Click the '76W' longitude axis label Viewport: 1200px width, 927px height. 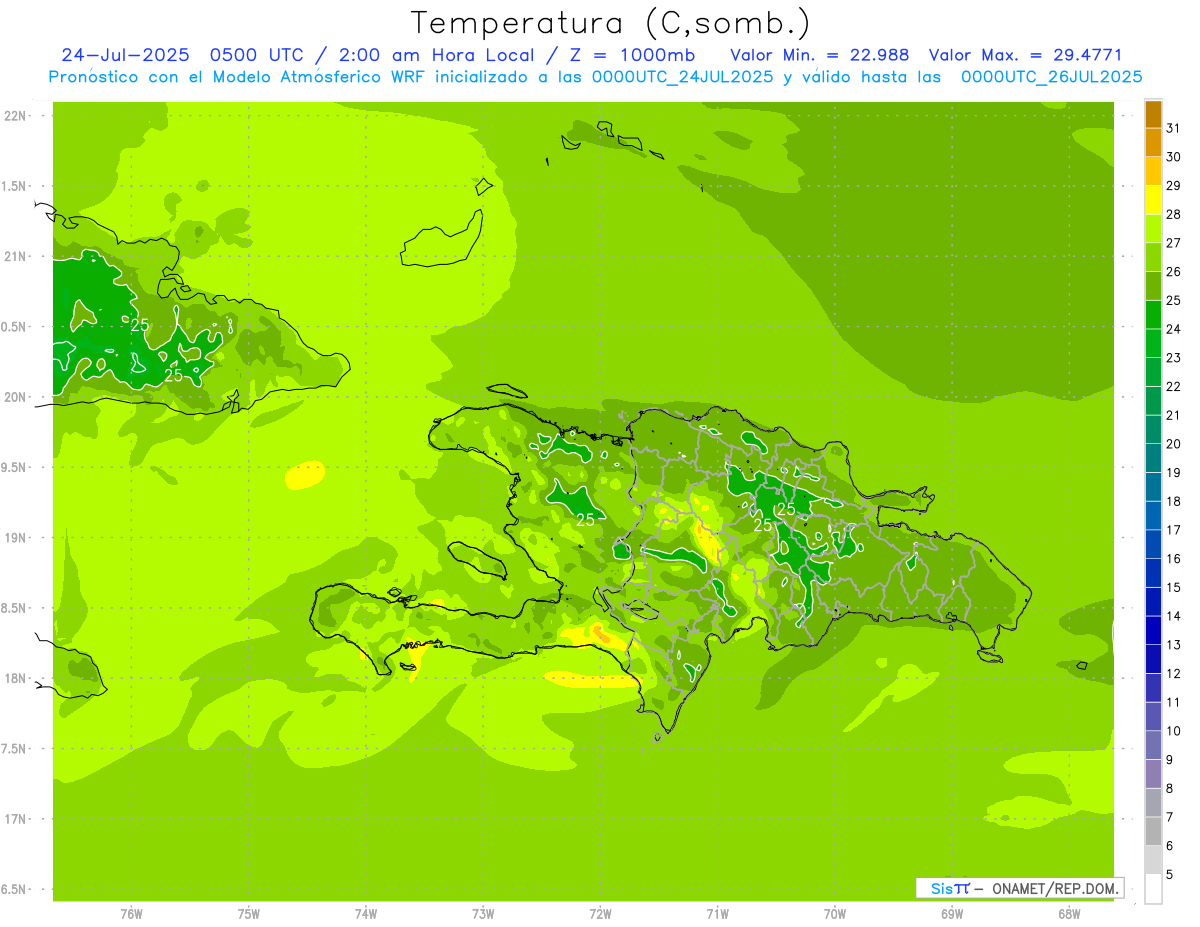131,914
